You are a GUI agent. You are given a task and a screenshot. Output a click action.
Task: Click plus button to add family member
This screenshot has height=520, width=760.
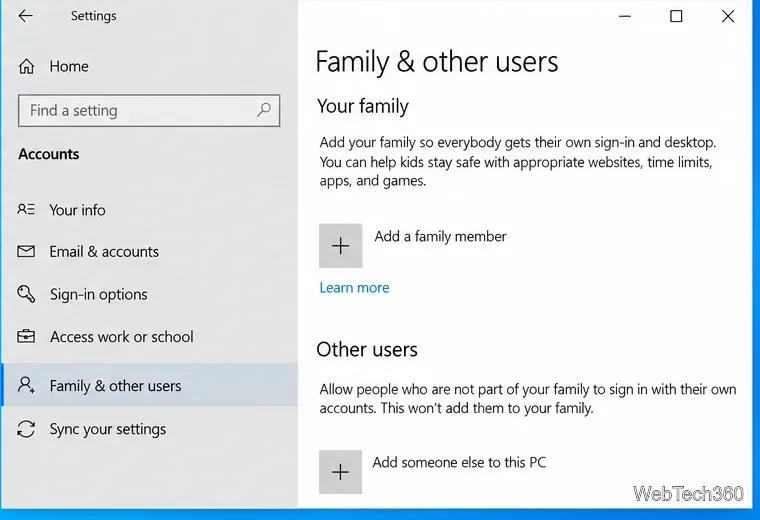pos(340,246)
